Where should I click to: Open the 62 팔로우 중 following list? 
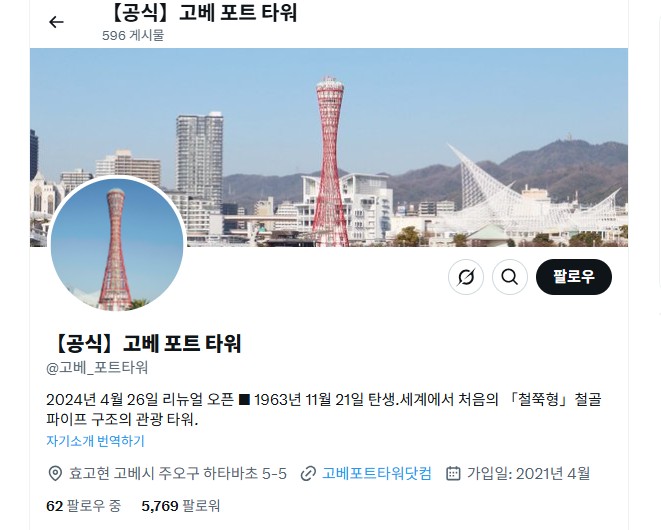pos(83,506)
